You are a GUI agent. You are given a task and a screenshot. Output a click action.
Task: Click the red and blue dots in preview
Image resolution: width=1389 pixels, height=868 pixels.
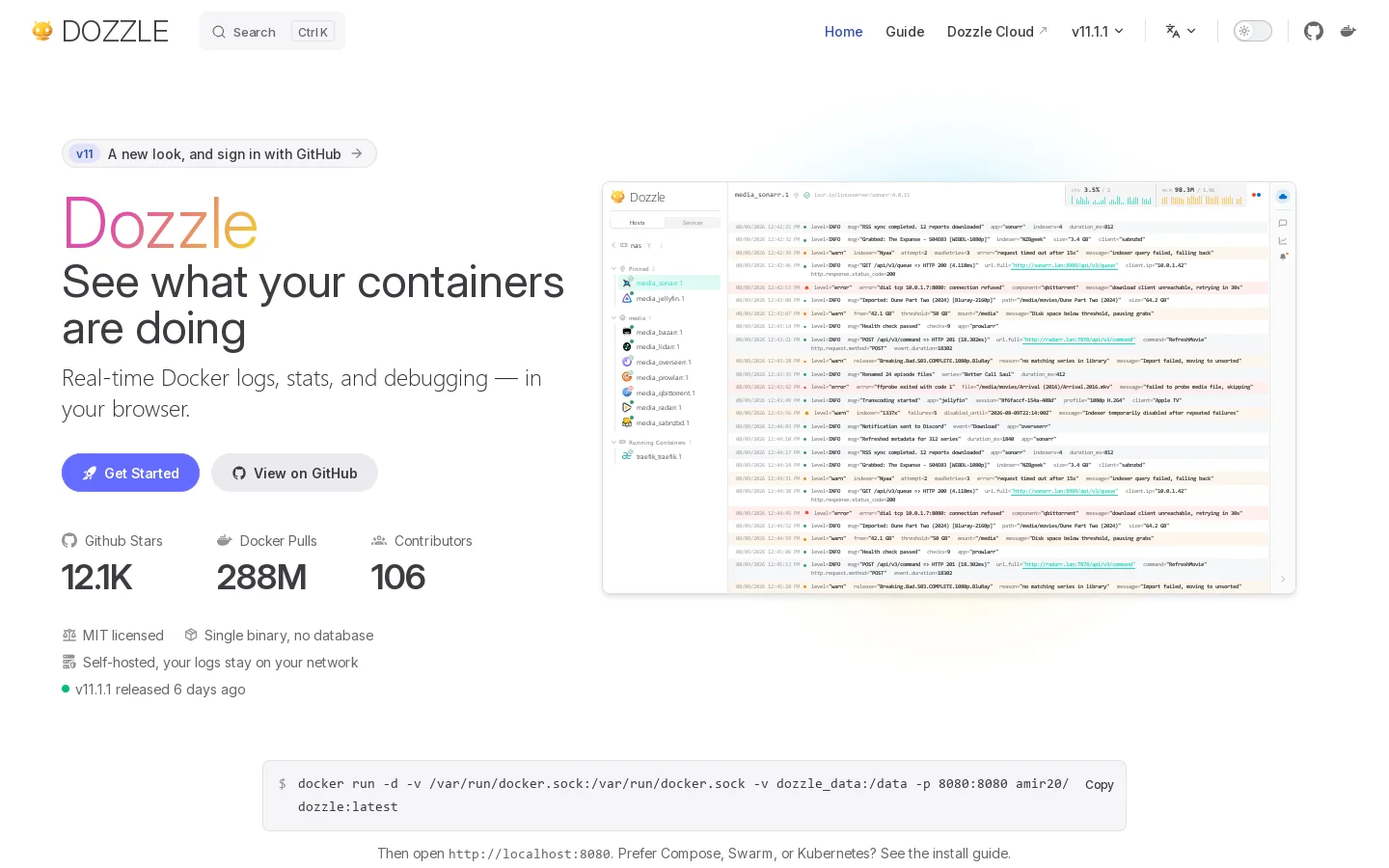[x=1256, y=195]
